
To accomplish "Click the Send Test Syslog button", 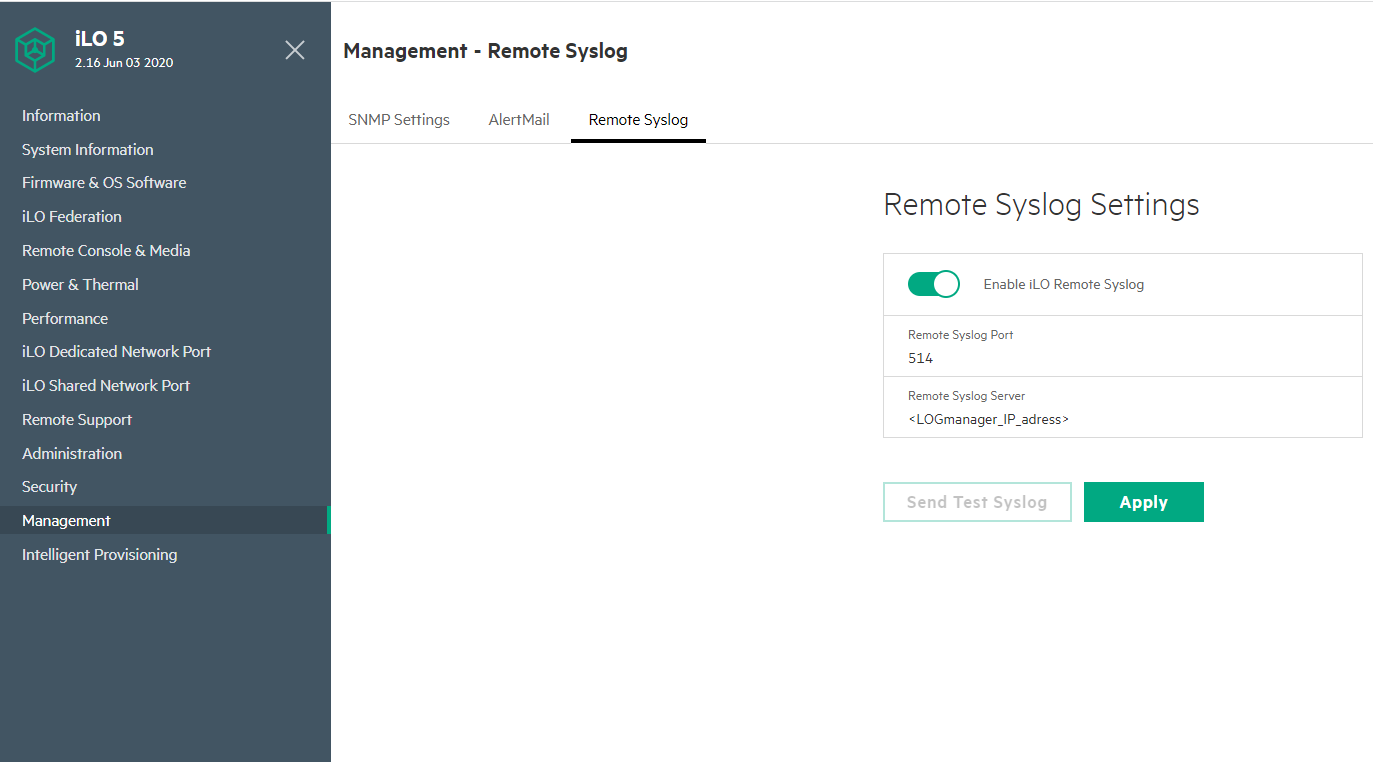I will [977, 502].
